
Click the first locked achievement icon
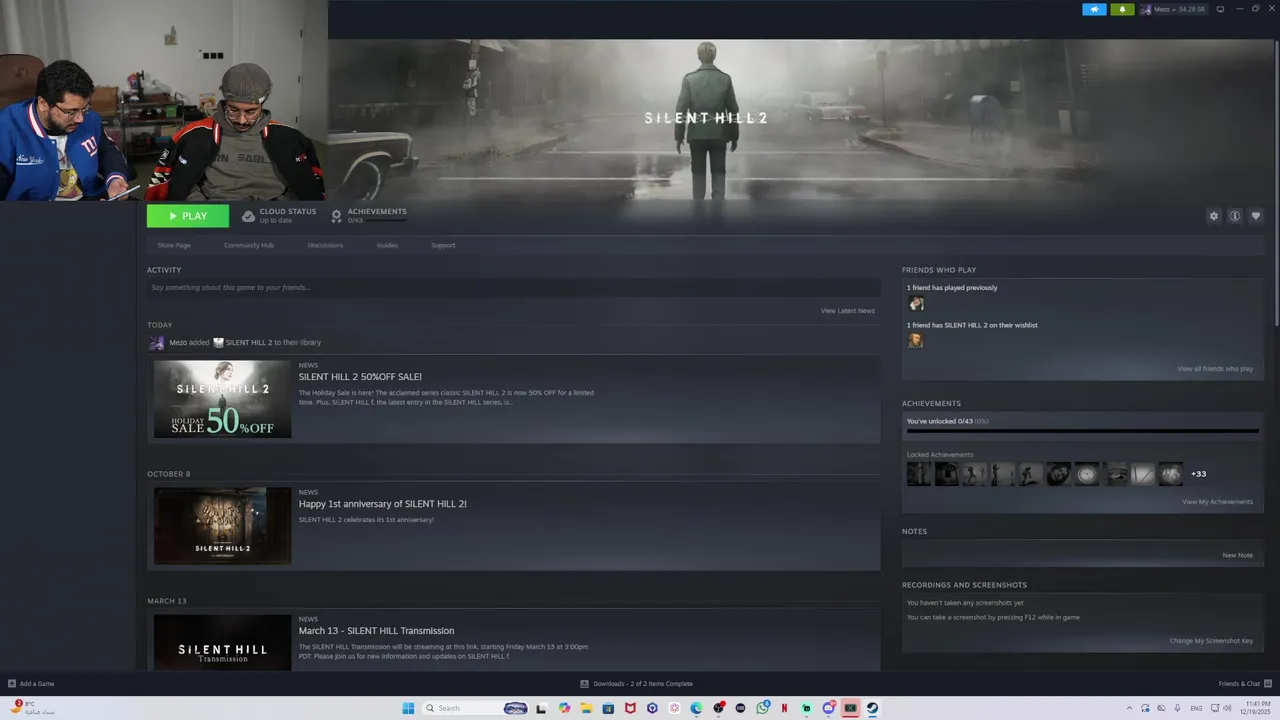918,474
